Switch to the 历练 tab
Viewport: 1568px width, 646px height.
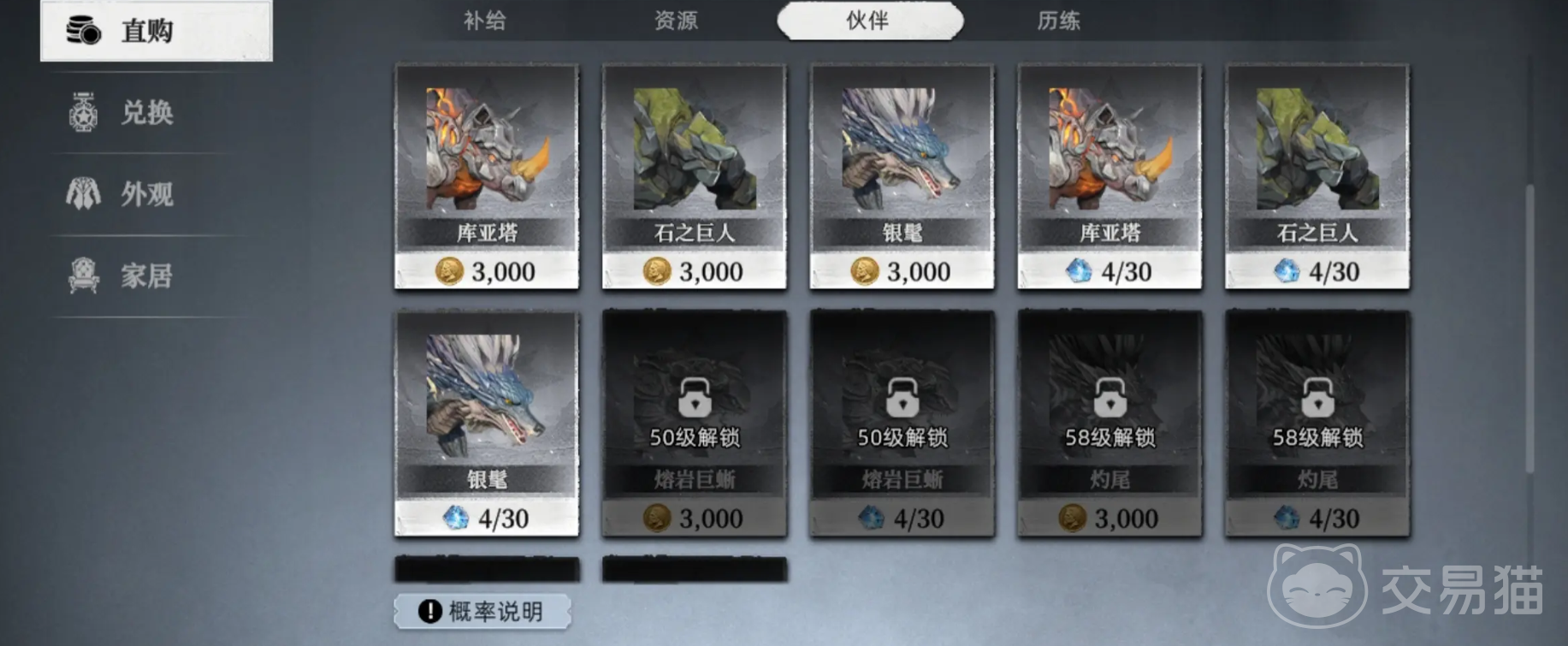coord(1058,21)
